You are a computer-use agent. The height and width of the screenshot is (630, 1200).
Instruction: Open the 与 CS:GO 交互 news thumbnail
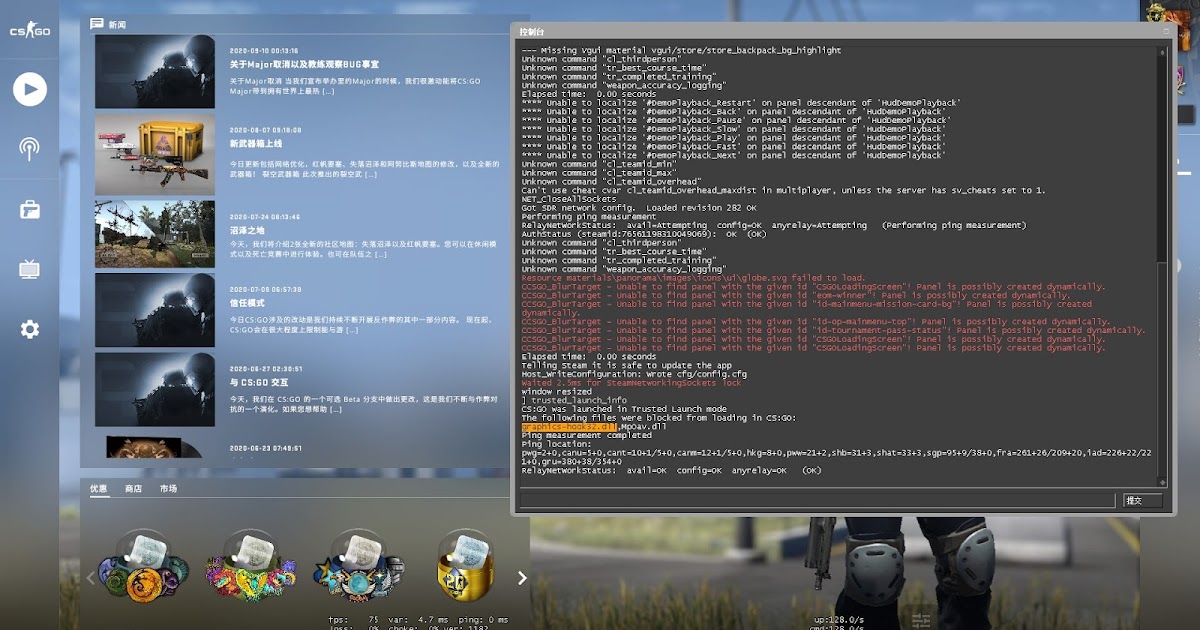click(155, 389)
